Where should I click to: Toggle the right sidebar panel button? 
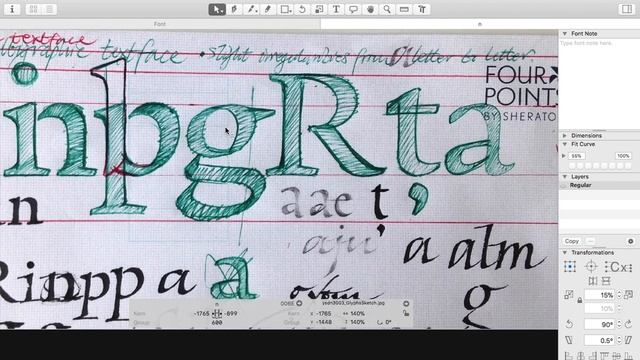click(627, 9)
